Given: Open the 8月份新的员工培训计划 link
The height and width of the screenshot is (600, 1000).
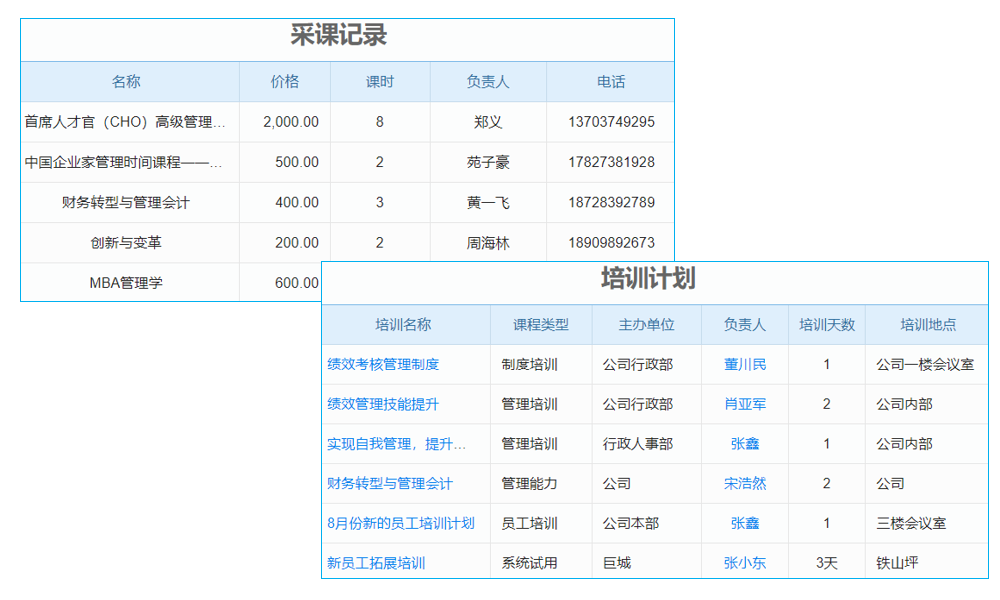Looking at the screenshot, I should tap(404, 523).
